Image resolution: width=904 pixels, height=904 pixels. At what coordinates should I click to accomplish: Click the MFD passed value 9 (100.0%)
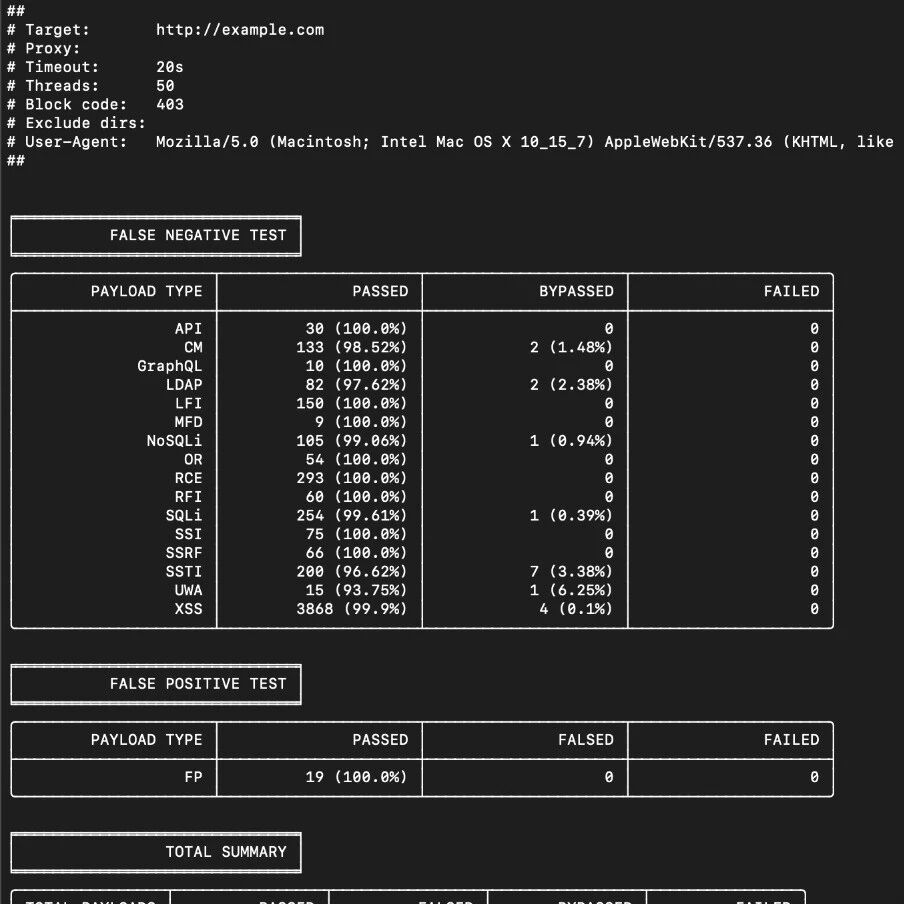coord(361,422)
